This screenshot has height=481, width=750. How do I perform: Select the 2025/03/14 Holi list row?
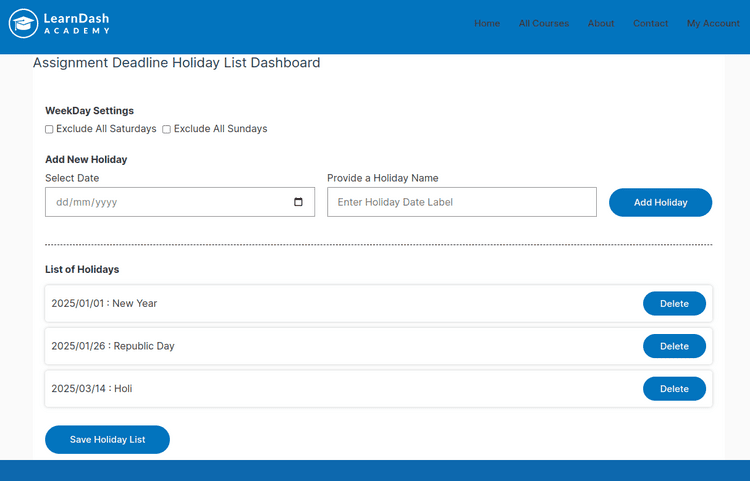(300, 389)
